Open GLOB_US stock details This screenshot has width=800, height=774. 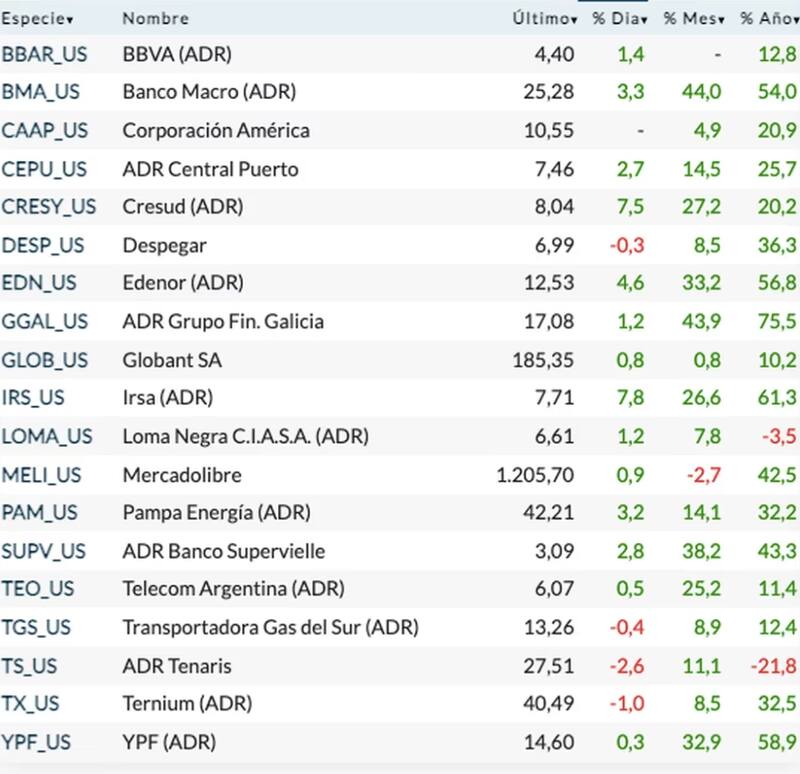coord(45,360)
